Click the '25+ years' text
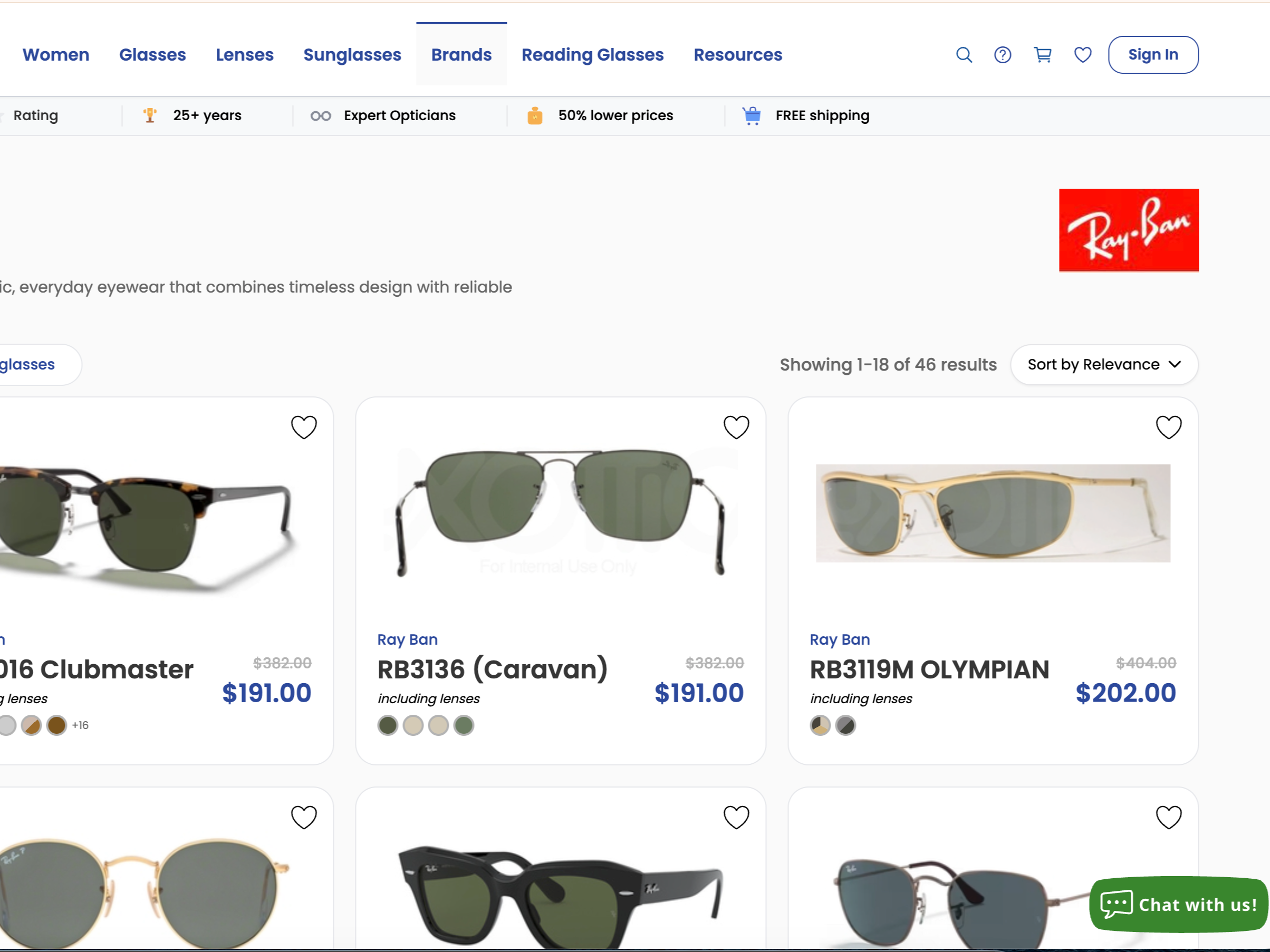 tap(207, 115)
